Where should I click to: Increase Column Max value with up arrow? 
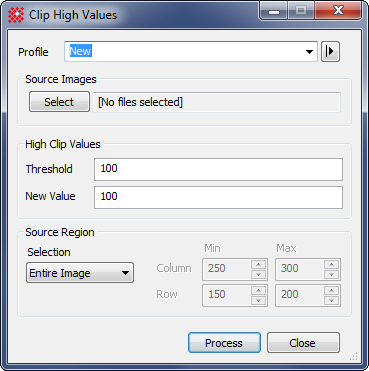click(x=332, y=264)
